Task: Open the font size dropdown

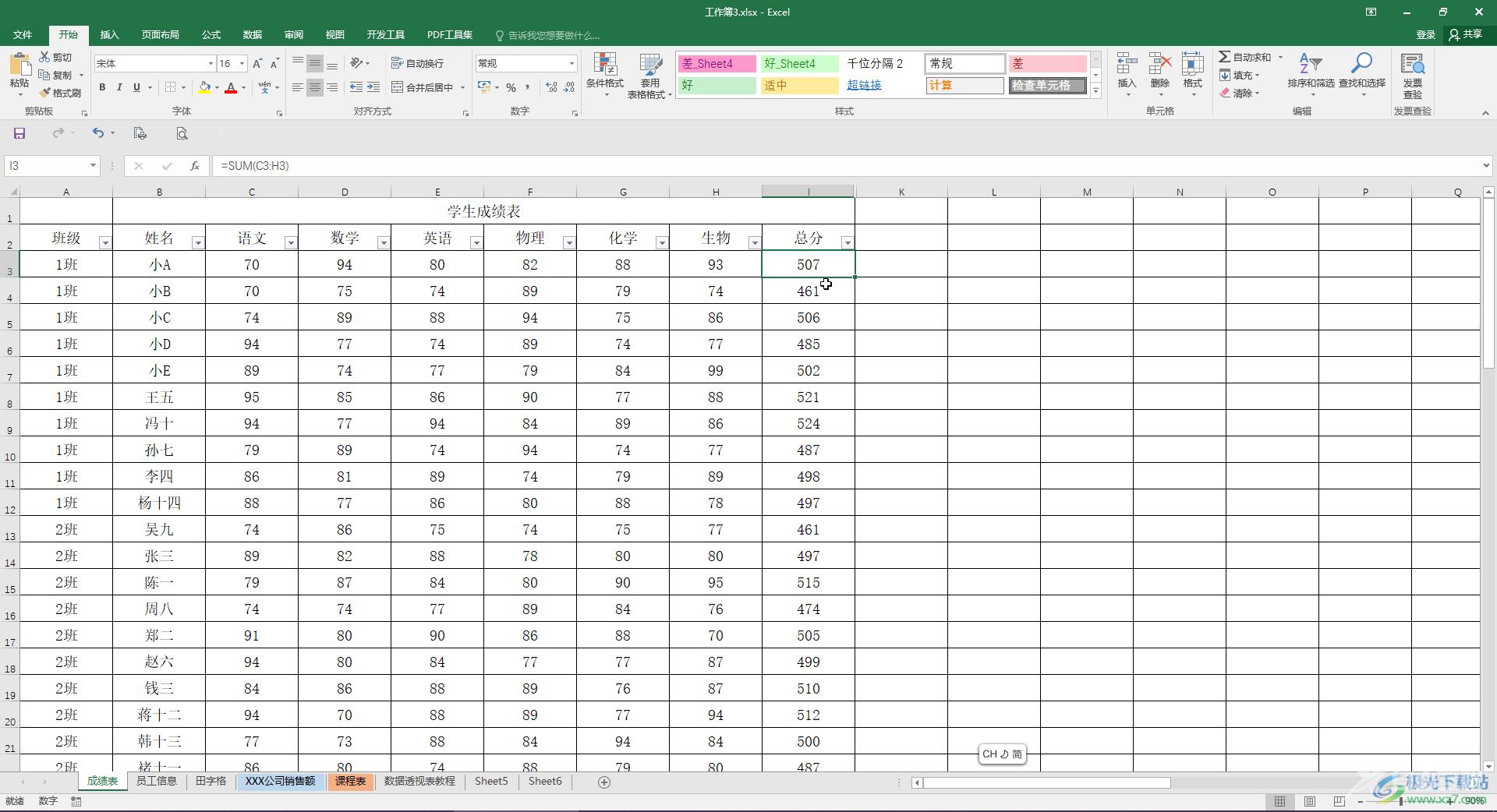Action: pyautogui.click(x=242, y=64)
